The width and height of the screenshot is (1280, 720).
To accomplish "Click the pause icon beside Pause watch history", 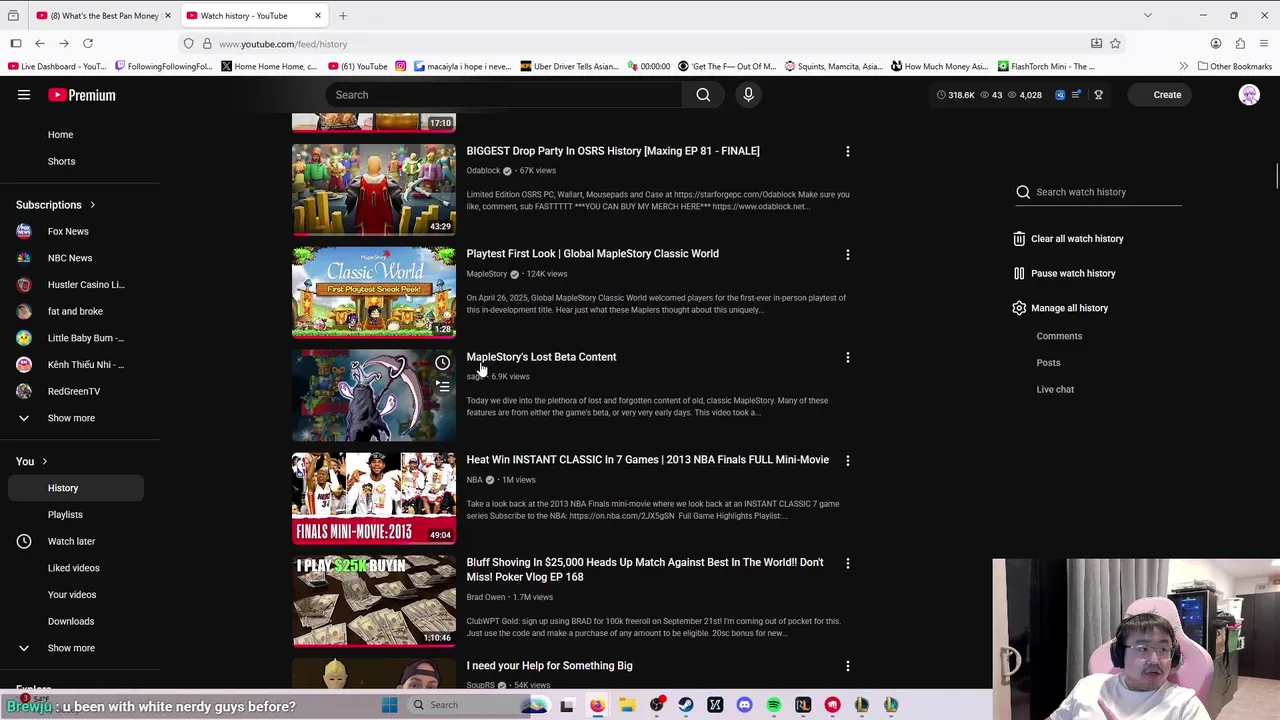I will coord(1019,273).
